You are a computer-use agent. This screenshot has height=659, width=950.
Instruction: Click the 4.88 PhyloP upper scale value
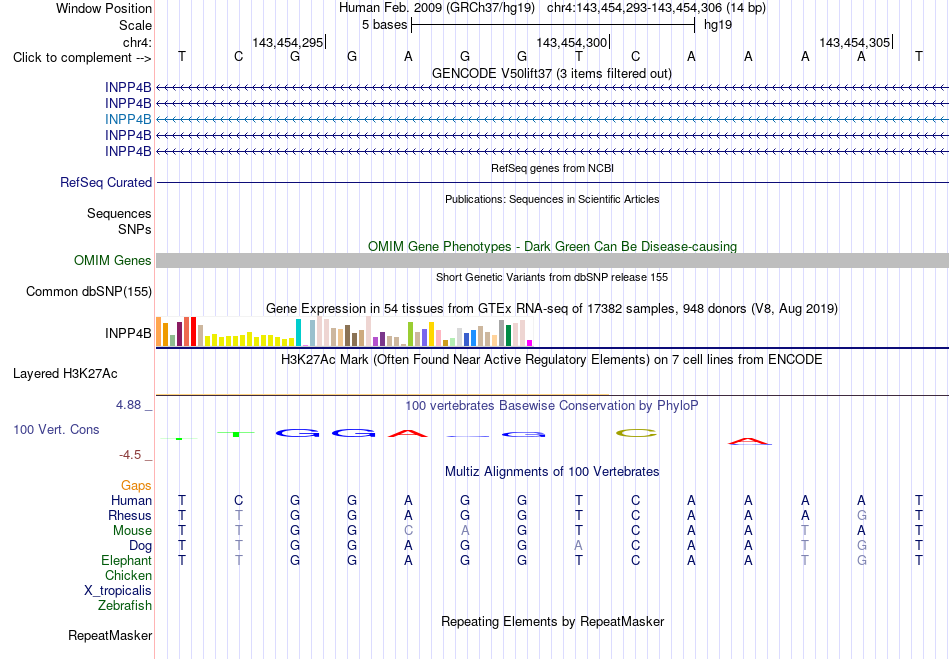point(128,405)
